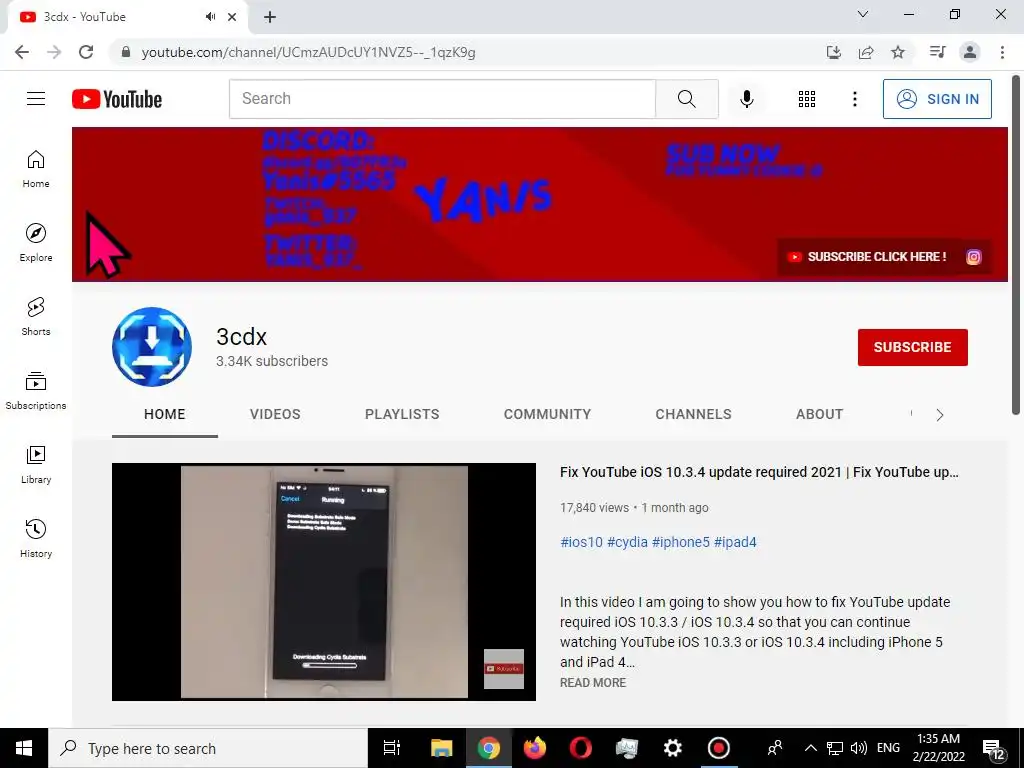Open Explore in the sidebar
Image resolution: width=1024 pixels, height=768 pixels.
(x=36, y=243)
